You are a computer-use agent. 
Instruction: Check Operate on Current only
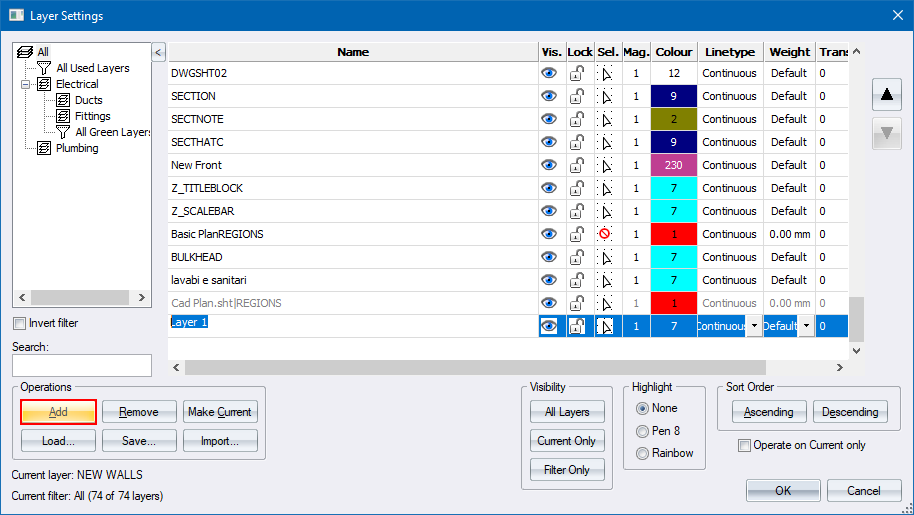click(x=744, y=445)
